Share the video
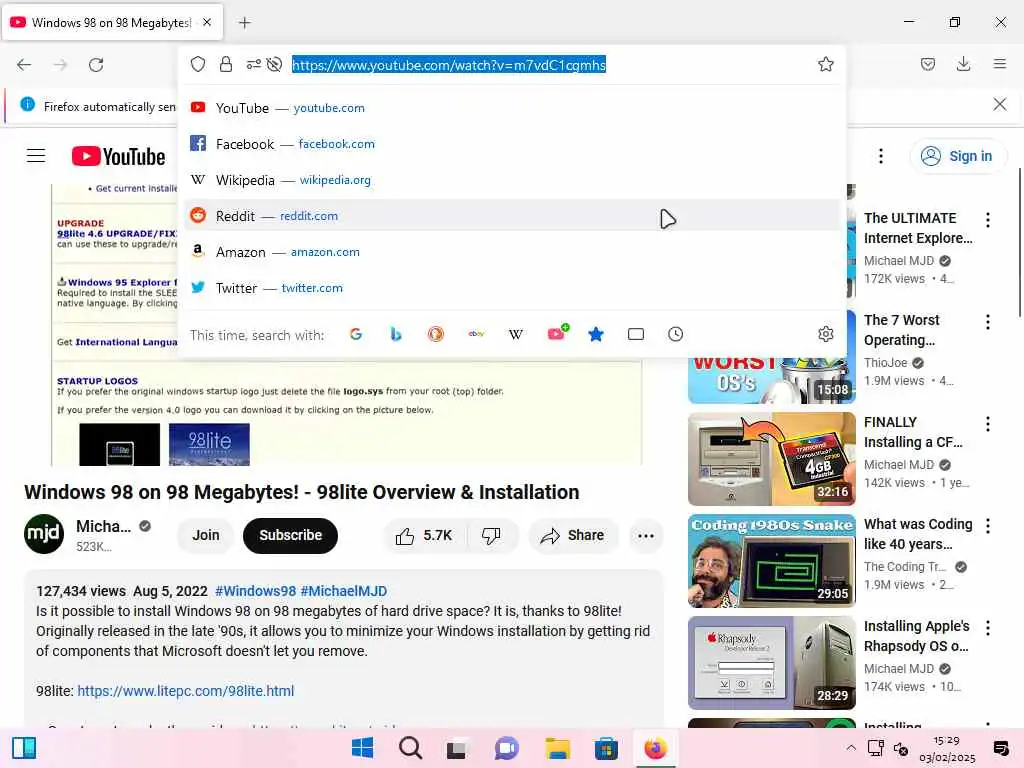The height and width of the screenshot is (768, 1024). tap(573, 536)
